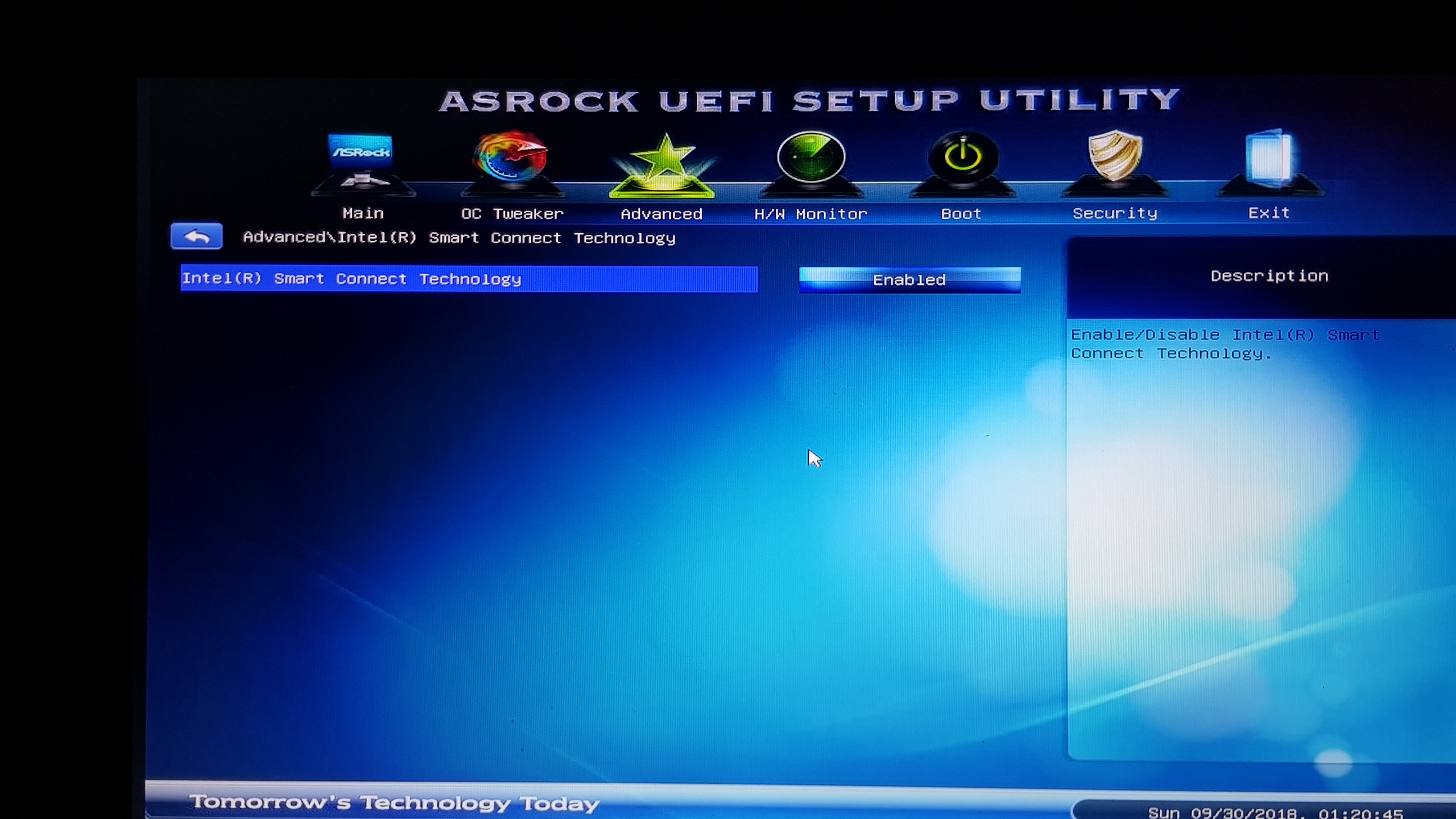
Task: Open the Security shield icon
Action: coord(1115,163)
